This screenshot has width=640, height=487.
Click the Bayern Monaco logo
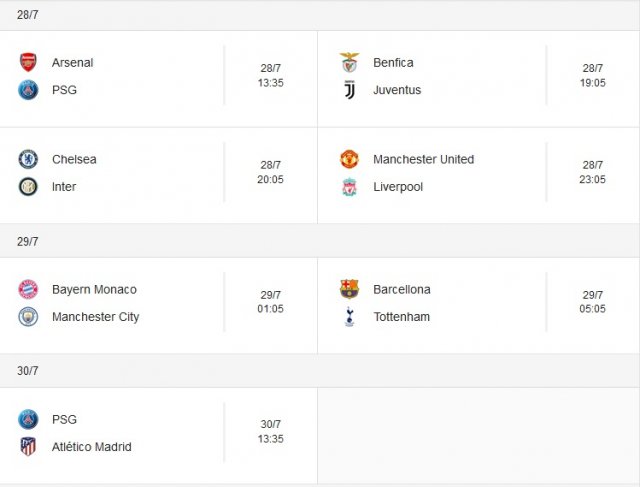[28, 289]
